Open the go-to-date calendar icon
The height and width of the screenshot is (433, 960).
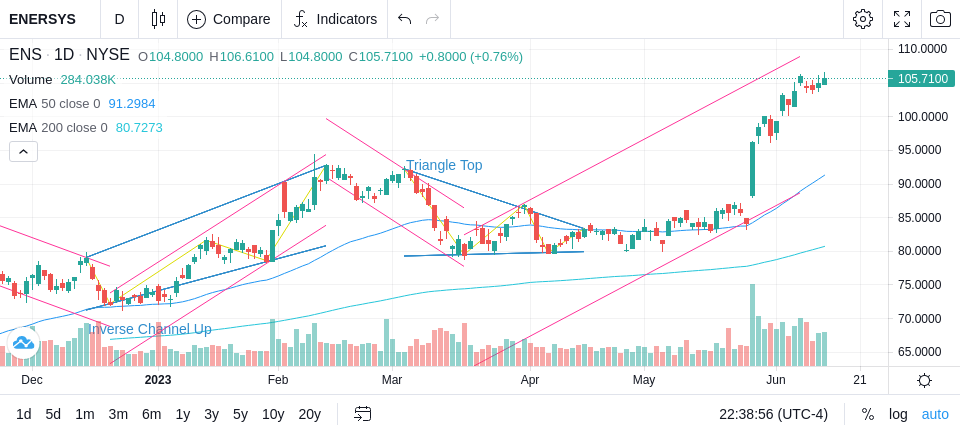pyautogui.click(x=362, y=415)
